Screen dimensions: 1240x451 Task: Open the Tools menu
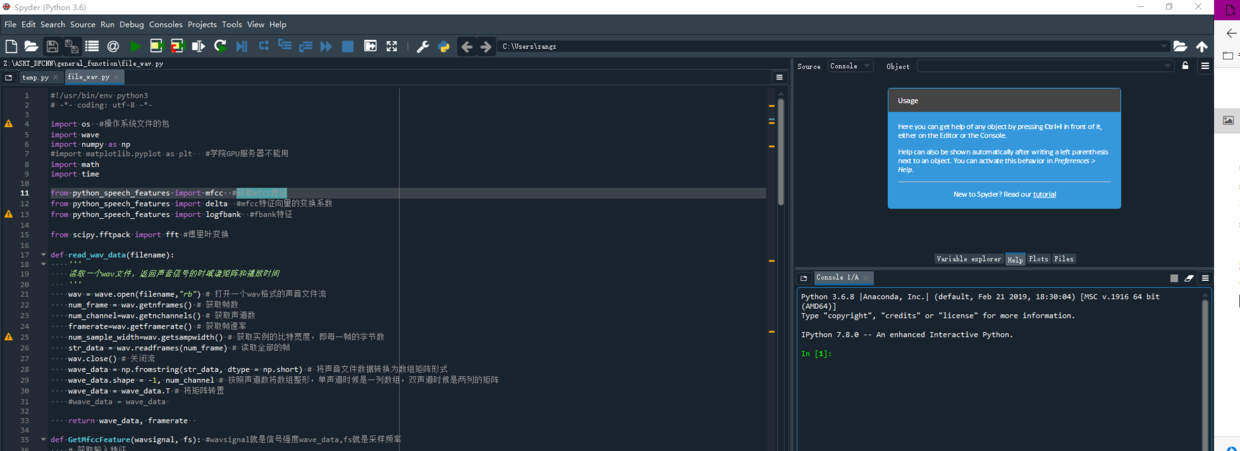232,24
